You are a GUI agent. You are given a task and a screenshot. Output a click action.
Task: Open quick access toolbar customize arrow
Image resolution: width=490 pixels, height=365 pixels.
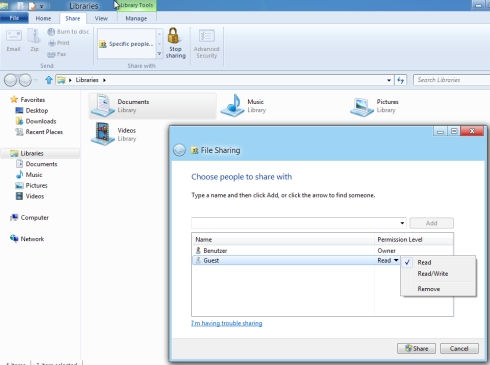click(42, 6)
